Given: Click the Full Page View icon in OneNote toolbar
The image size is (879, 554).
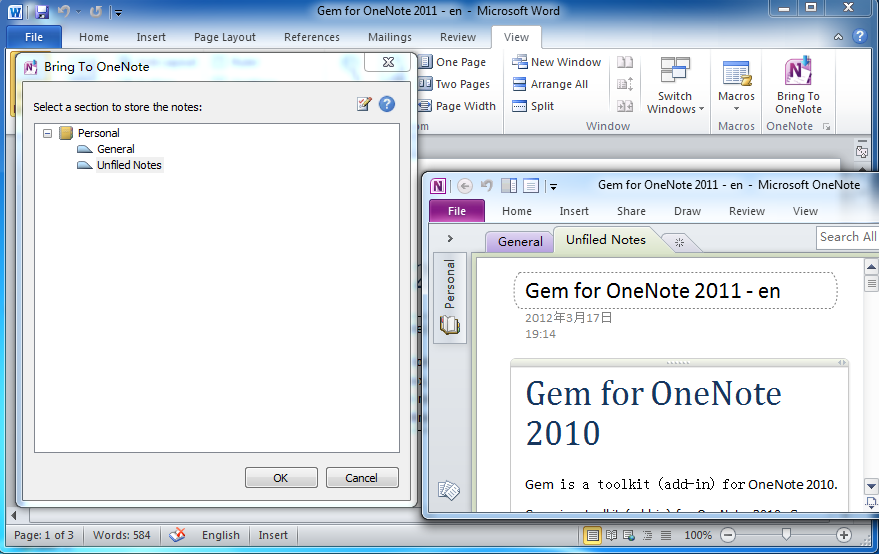Looking at the screenshot, I should (531, 186).
